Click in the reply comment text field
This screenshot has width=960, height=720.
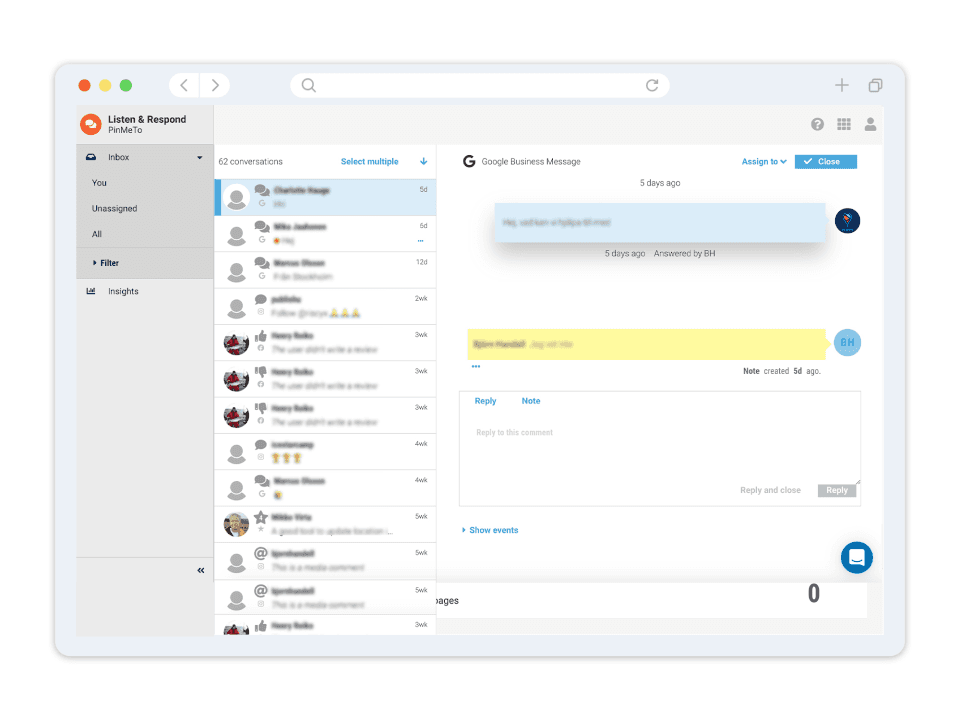click(x=658, y=450)
